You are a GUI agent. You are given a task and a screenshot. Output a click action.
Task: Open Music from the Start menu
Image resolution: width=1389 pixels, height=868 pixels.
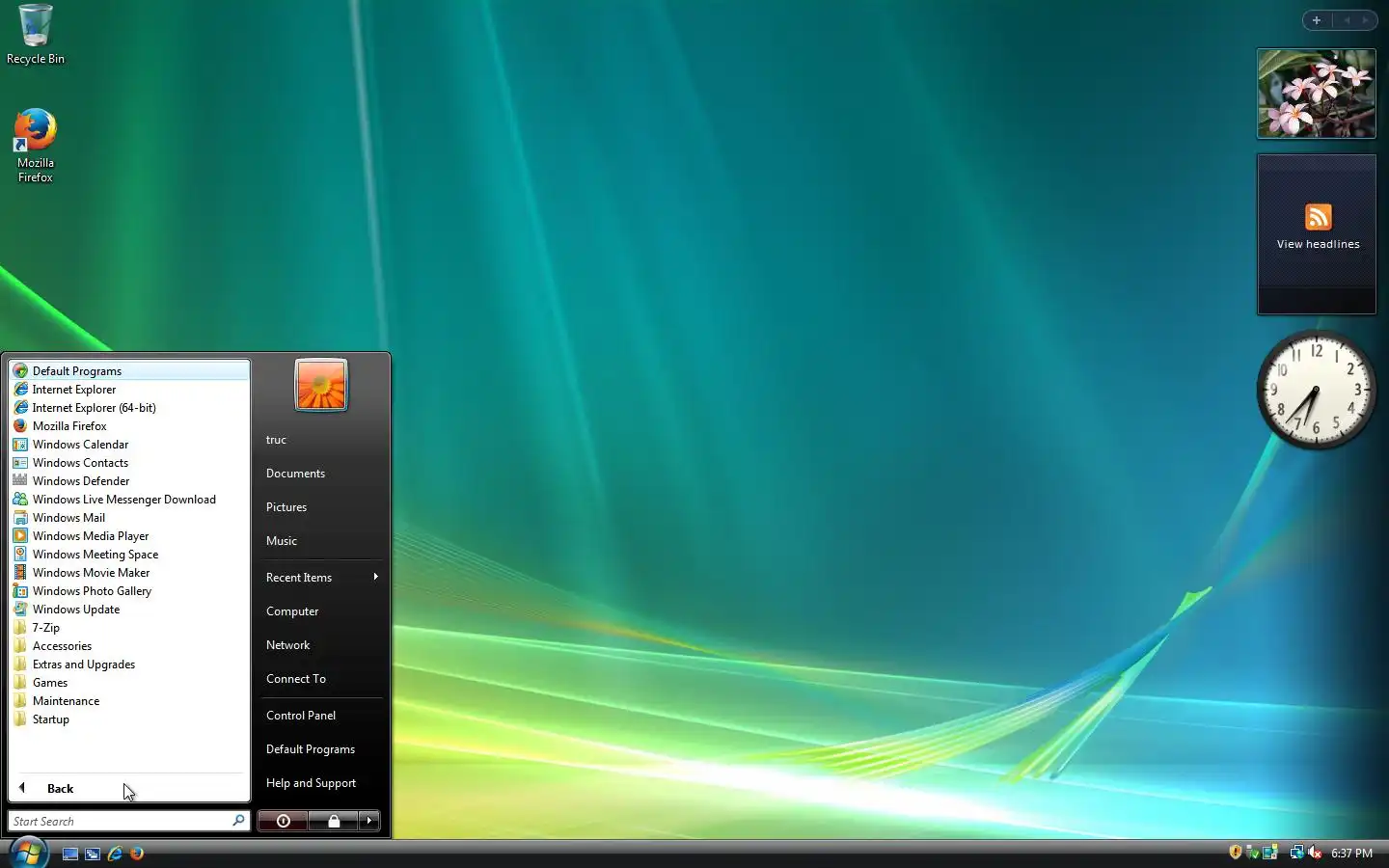tap(321, 541)
